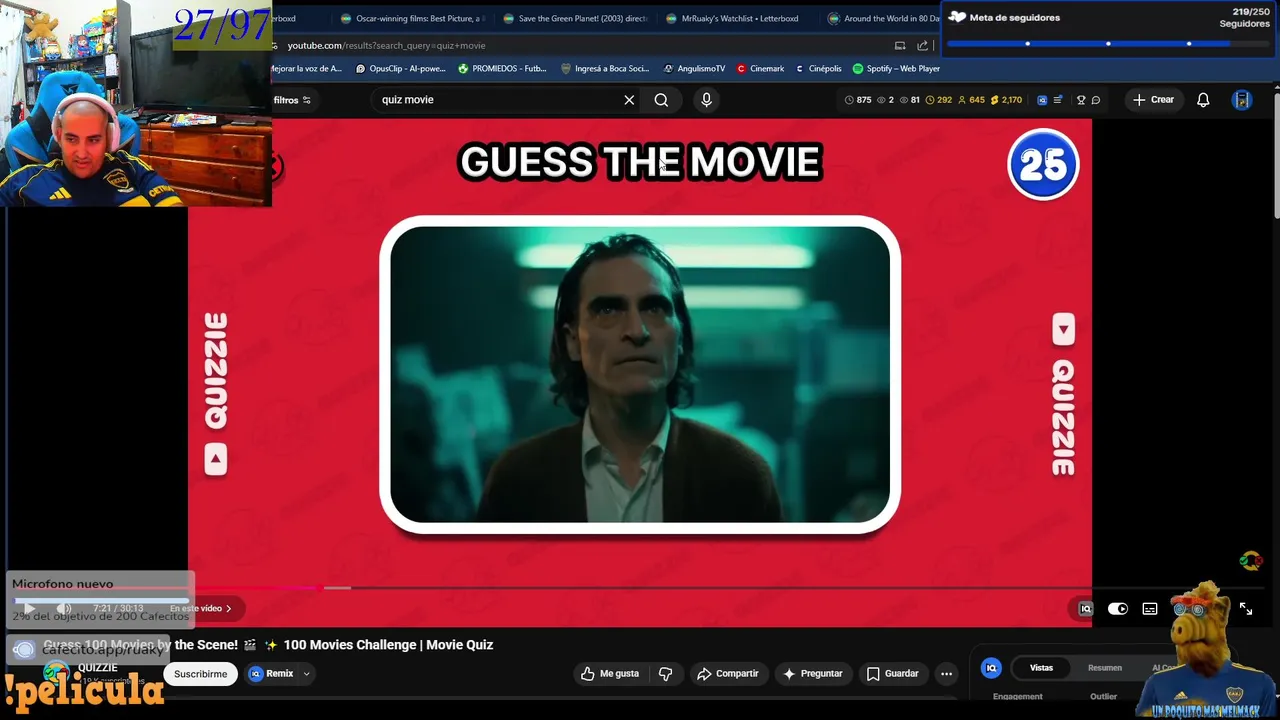Open the OpusClip bookmark
The image size is (1280, 720).
[x=403, y=69]
